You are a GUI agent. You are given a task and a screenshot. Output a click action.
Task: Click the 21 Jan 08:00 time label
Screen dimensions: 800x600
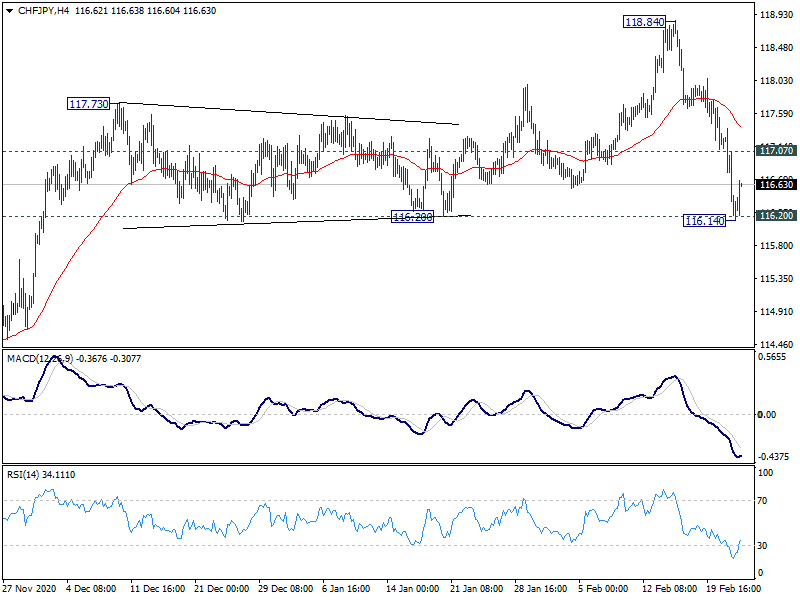(477, 589)
